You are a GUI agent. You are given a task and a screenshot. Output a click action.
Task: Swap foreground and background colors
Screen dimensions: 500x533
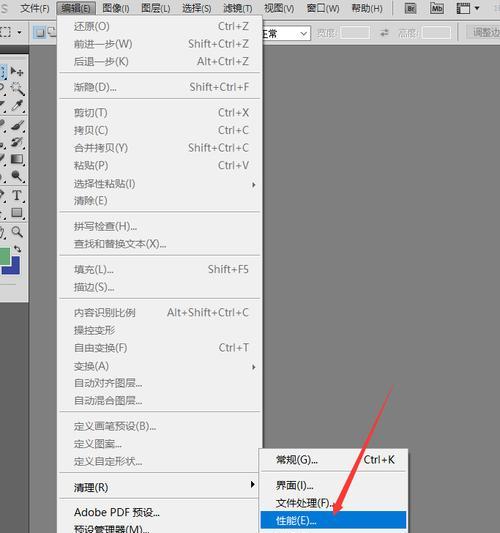[x=18, y=249]
